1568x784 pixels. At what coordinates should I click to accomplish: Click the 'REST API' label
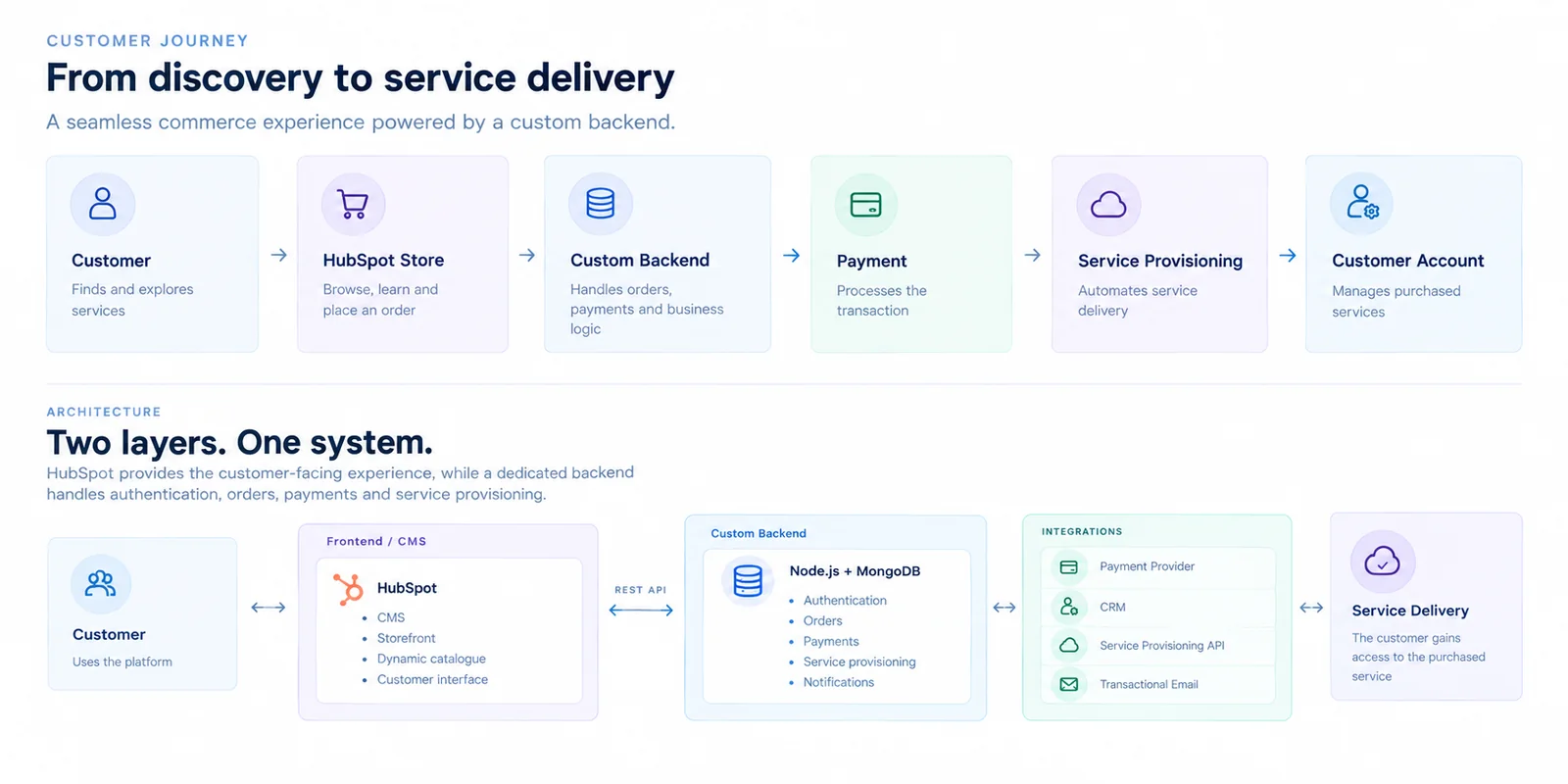tap(641, 590)
